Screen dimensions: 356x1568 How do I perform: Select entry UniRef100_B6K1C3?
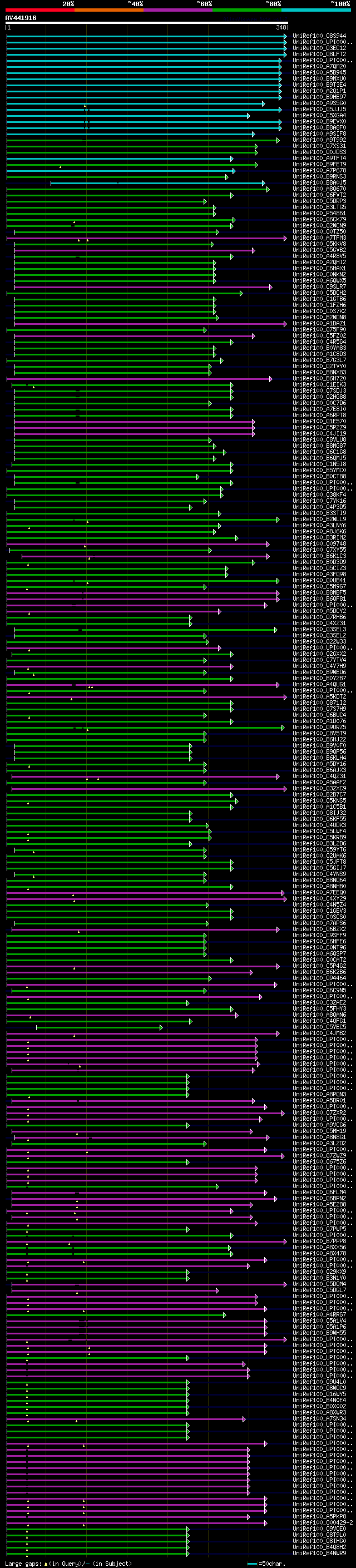(x=319, y=556)
